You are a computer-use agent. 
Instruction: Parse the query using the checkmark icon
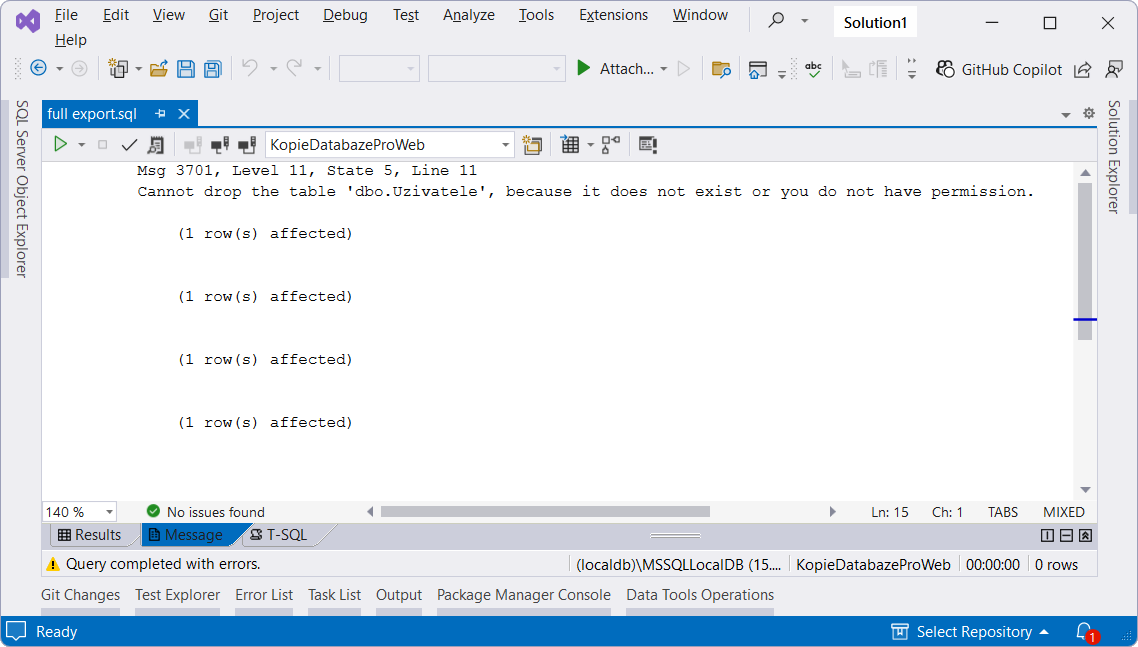click(129, 144)
